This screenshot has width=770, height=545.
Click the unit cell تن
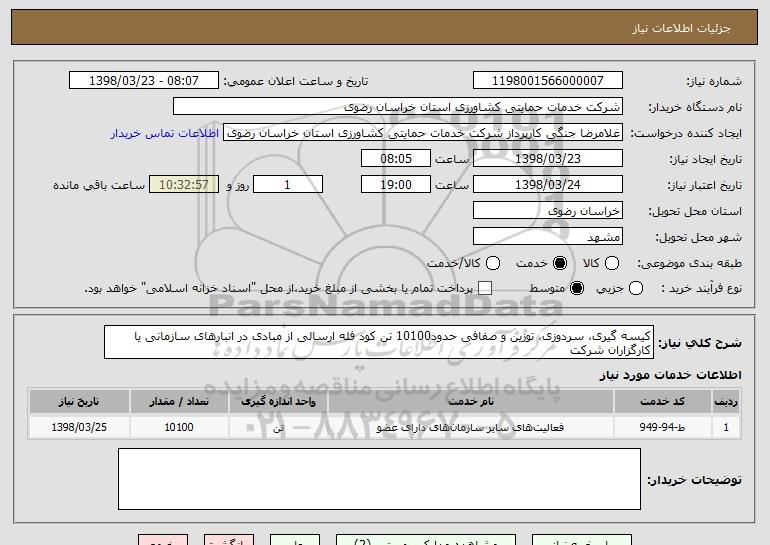coord(278,427)
